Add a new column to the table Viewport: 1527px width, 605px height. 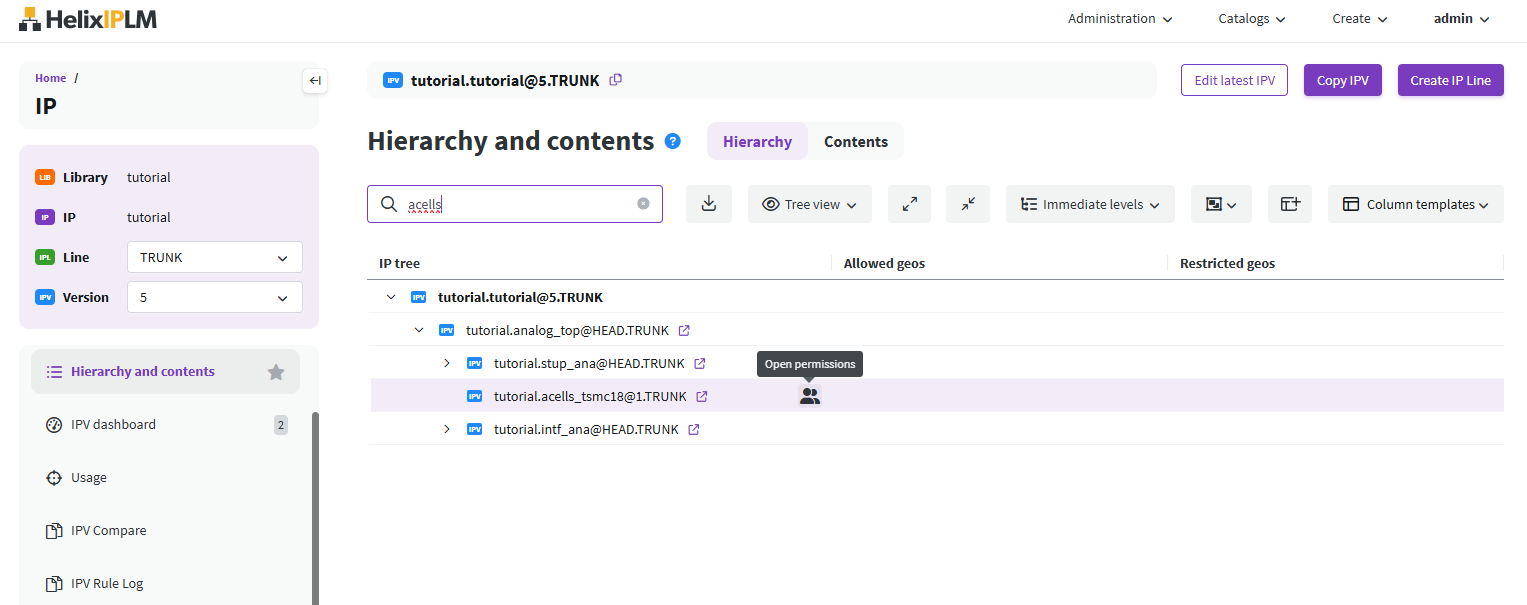point(1289,204)
